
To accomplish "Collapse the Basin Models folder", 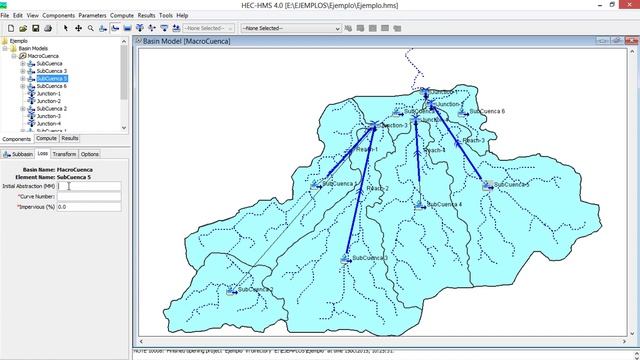I will 5,48.
